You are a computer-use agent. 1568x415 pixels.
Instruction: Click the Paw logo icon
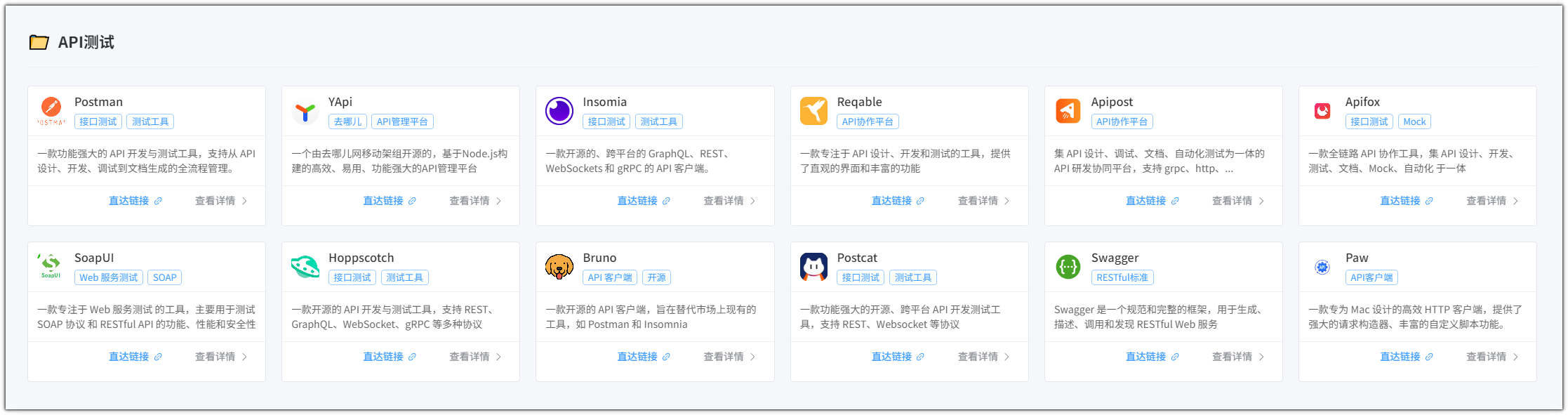click(x=1322, y=267)
